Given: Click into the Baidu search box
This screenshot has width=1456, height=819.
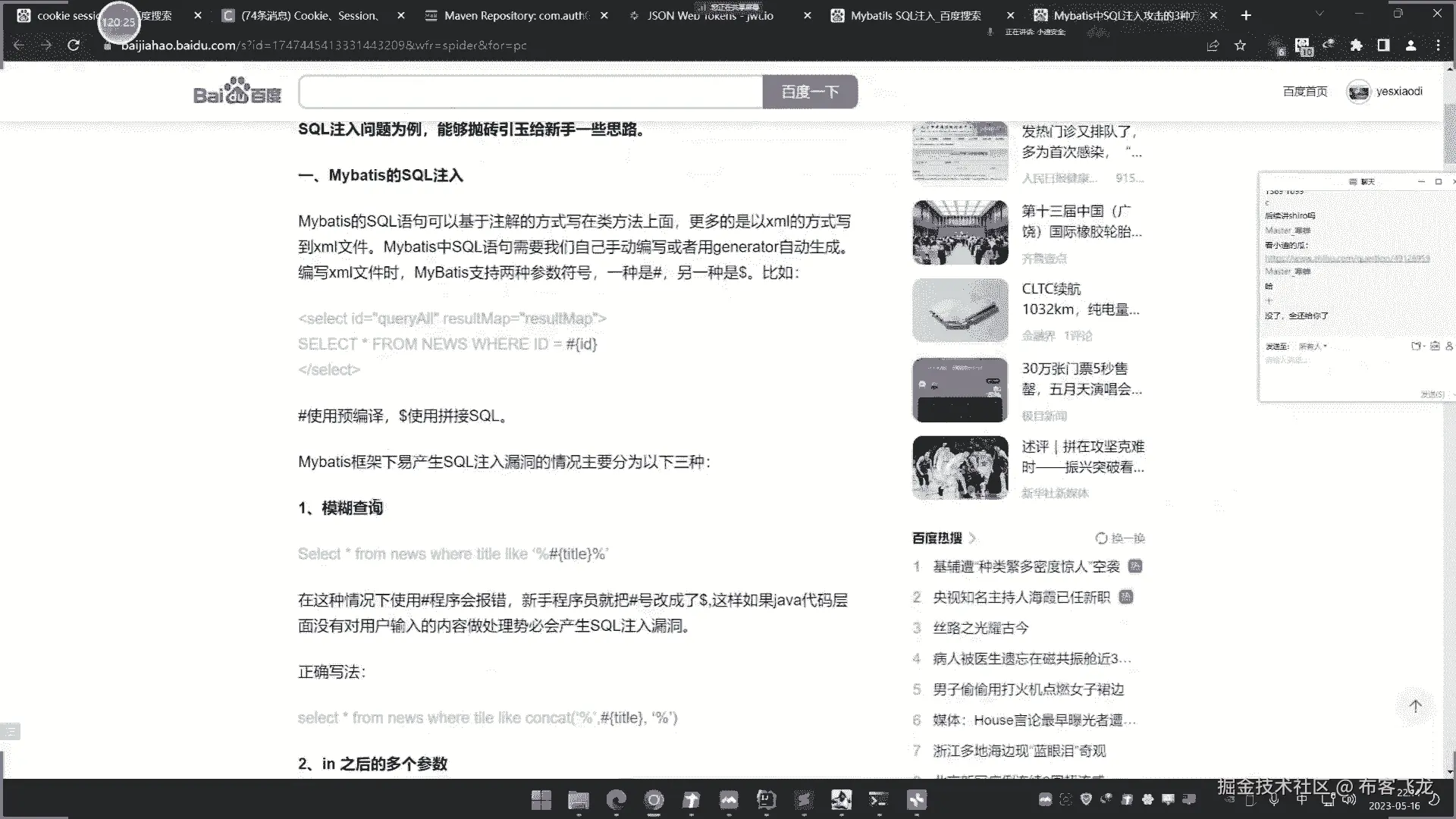Looking at the screenshot, I should tap(531, 92).
